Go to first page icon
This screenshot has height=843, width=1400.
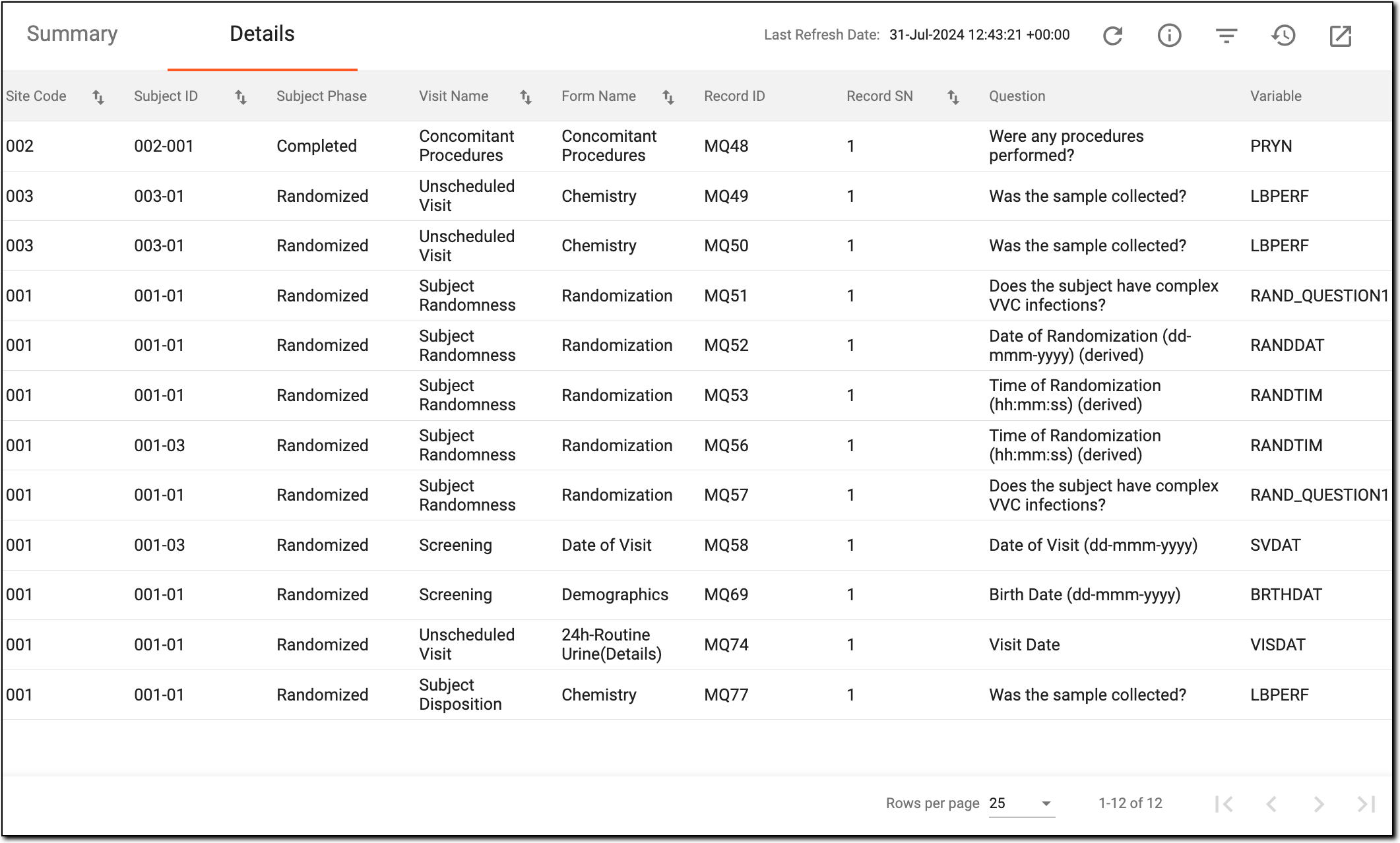coord(1225,803)
